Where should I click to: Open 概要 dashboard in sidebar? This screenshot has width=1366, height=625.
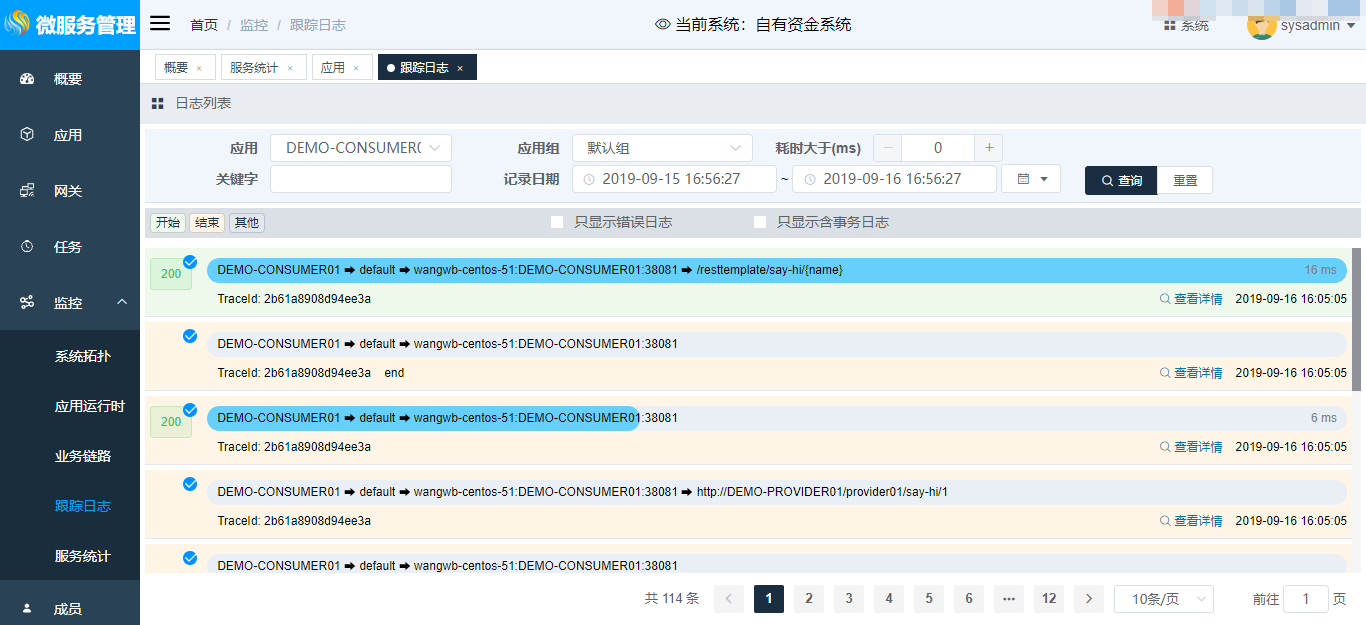pyautogui.click(x=68, y=79)
